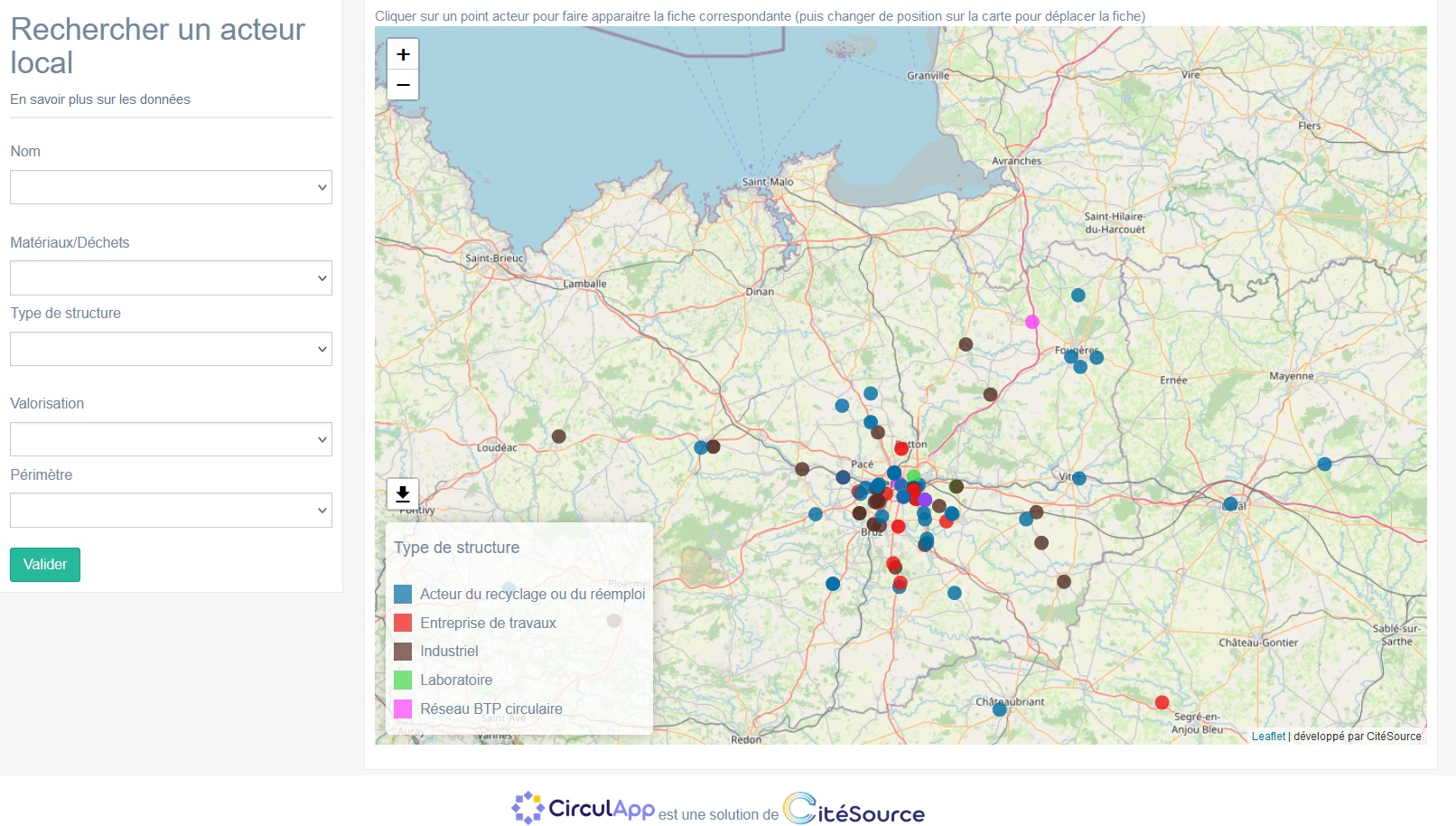The height and width of the screenshot is (826, 1456).
Task: Select the green Laboratoire marker near Rennes
Action: pyautogui.click(x=913, y=476)
